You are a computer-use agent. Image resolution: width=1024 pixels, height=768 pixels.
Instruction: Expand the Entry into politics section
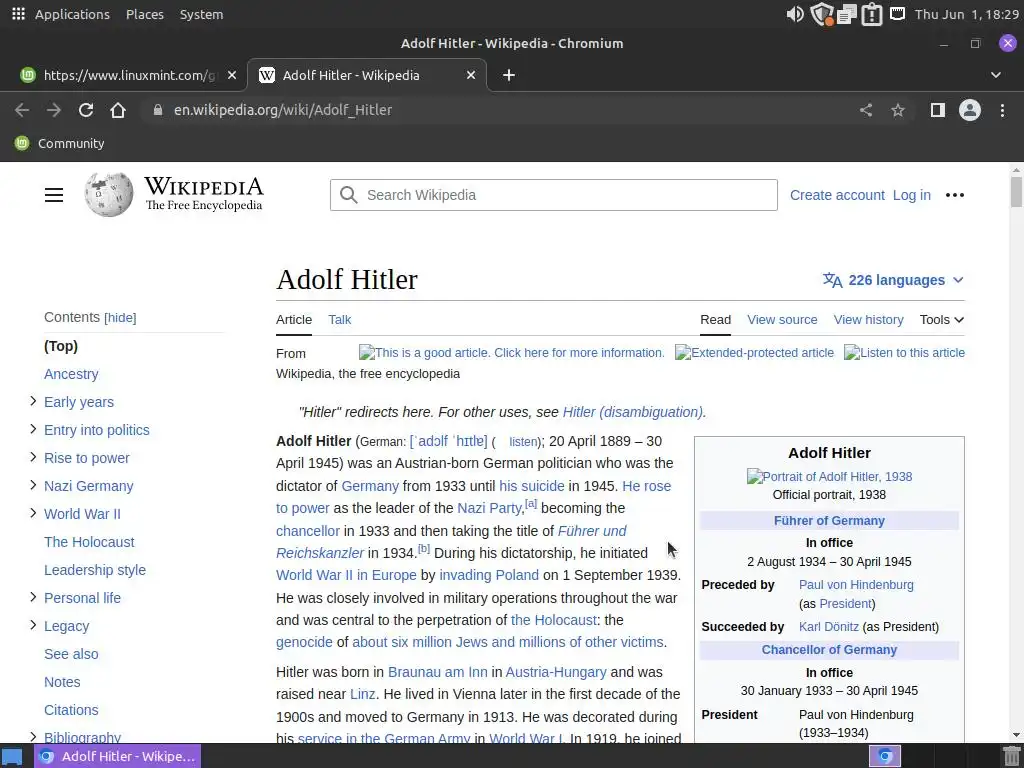33,429
